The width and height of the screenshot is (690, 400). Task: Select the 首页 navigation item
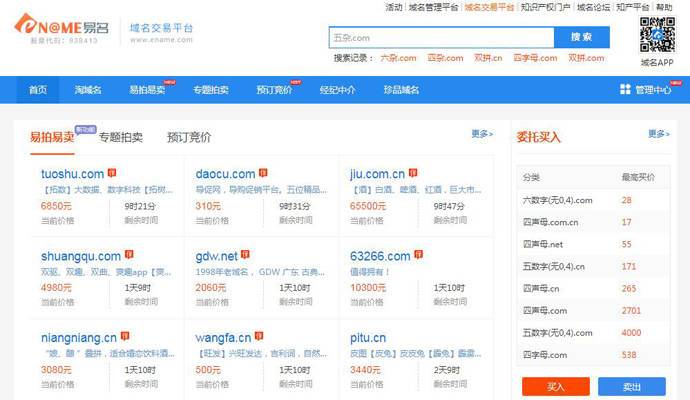coord(38,90)
